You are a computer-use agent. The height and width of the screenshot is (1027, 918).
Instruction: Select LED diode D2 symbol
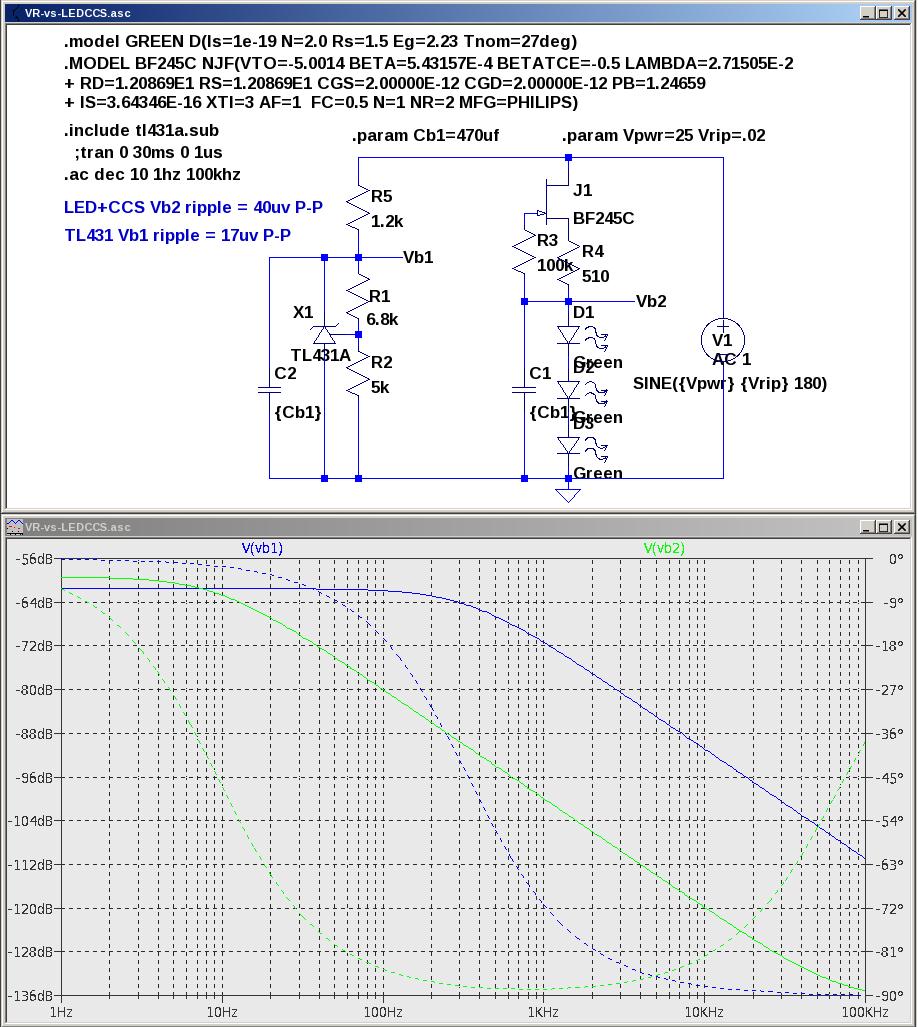coord(568,390)
